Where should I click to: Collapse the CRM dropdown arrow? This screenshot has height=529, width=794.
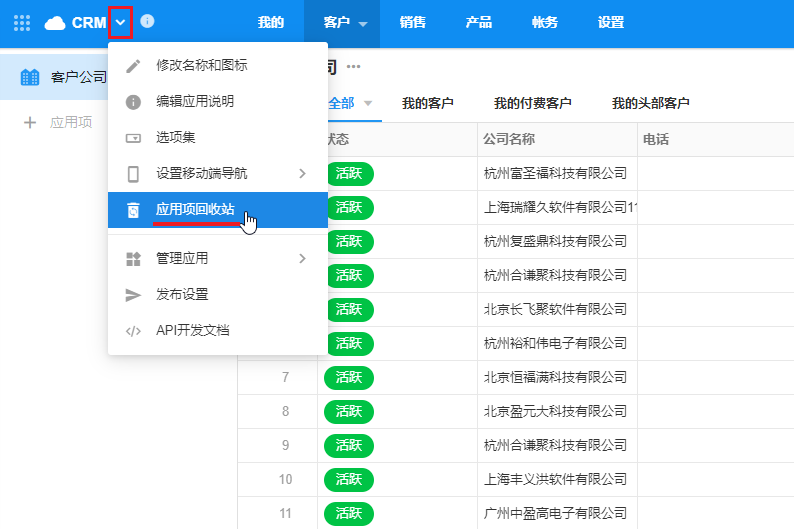(x=120, y=22)
